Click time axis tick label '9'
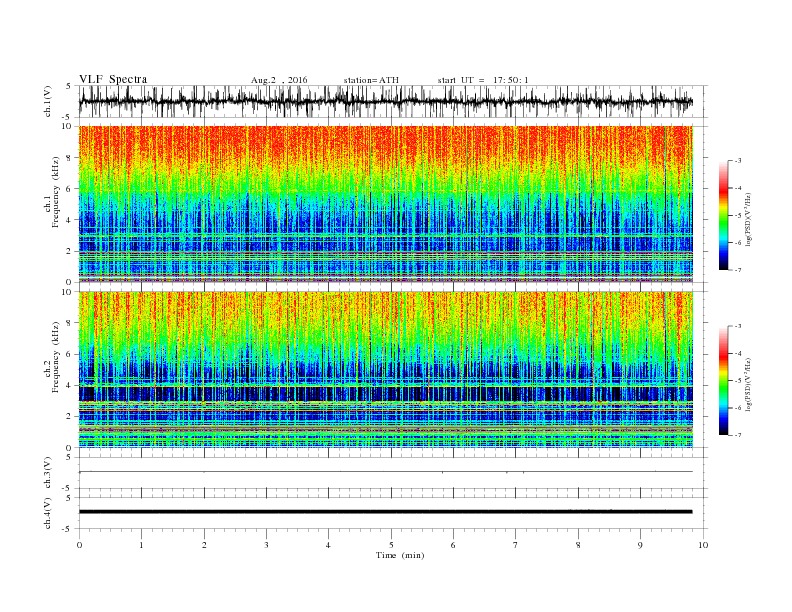 coord(640,545)
